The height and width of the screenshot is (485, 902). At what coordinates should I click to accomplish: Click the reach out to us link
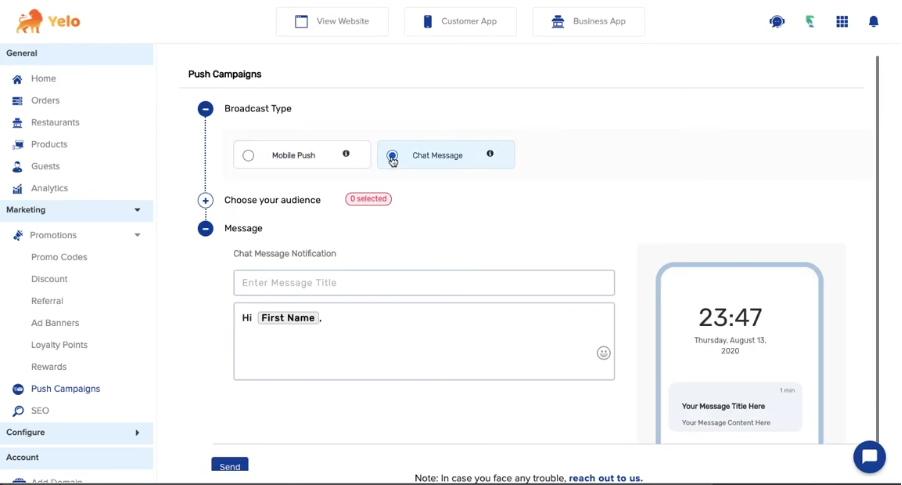coord(606,478)
